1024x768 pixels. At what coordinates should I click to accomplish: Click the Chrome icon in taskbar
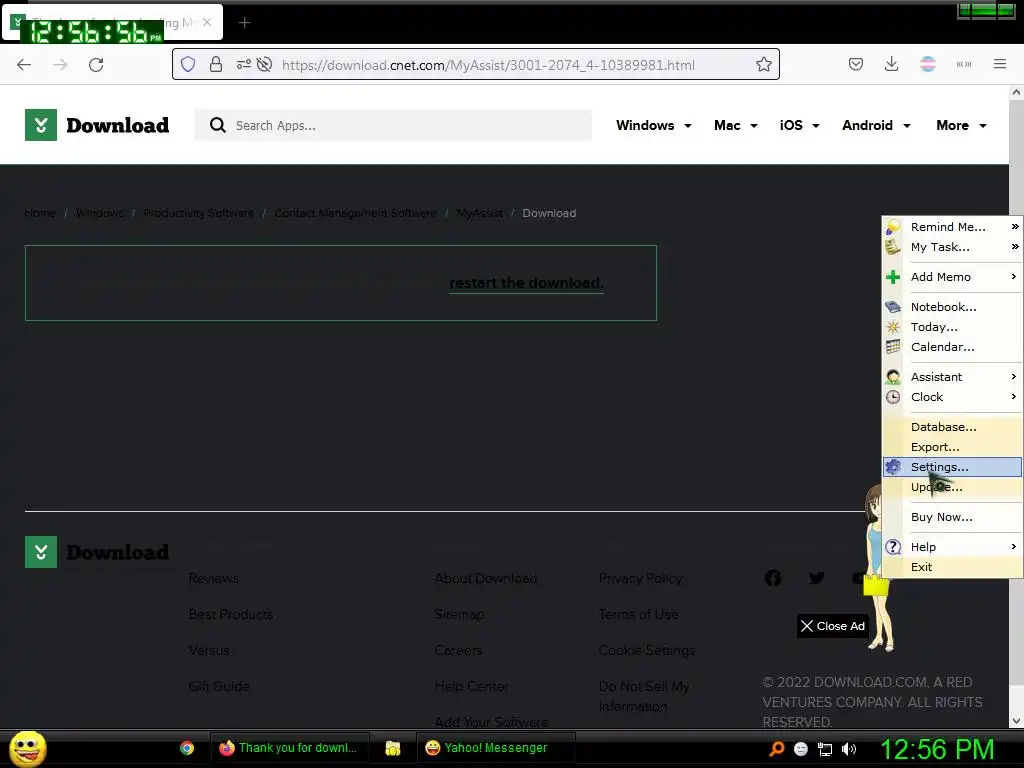(x=187, y=748)
